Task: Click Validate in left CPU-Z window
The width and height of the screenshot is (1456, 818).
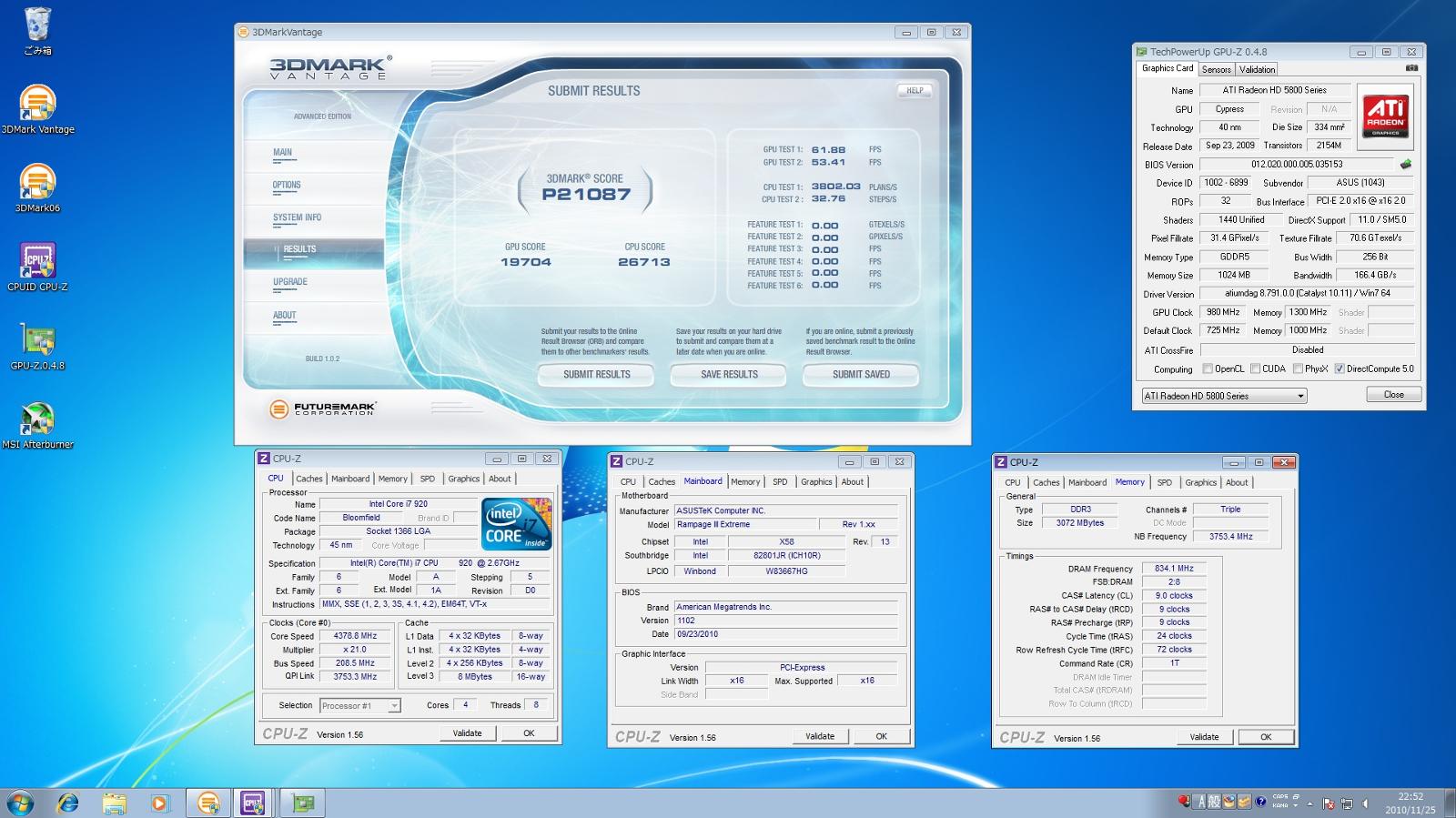Action: pos(468,733)
